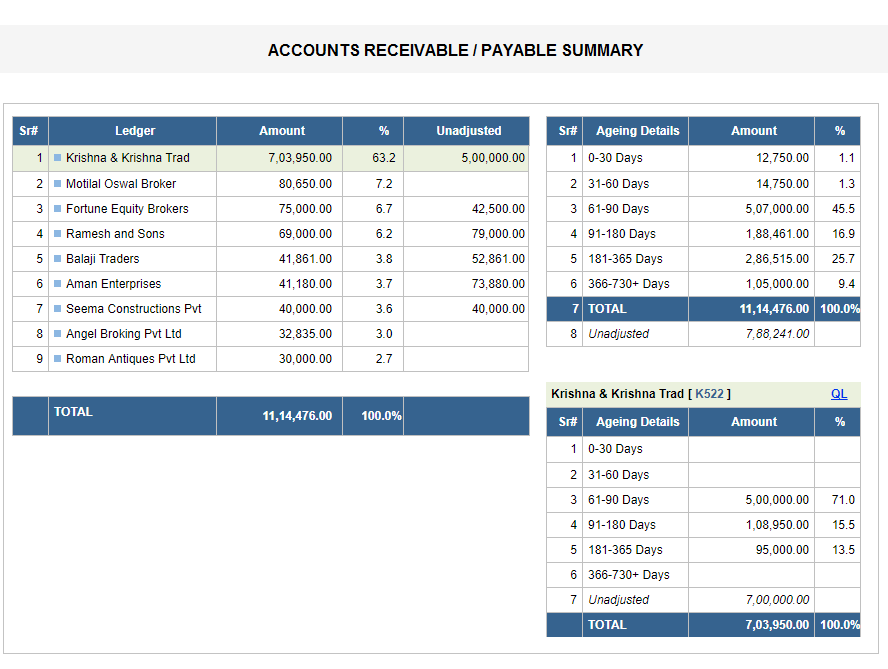Click Krishna ageing amount 95,000.00
Viewport: 888px width, 669px height.
(782, 549)
